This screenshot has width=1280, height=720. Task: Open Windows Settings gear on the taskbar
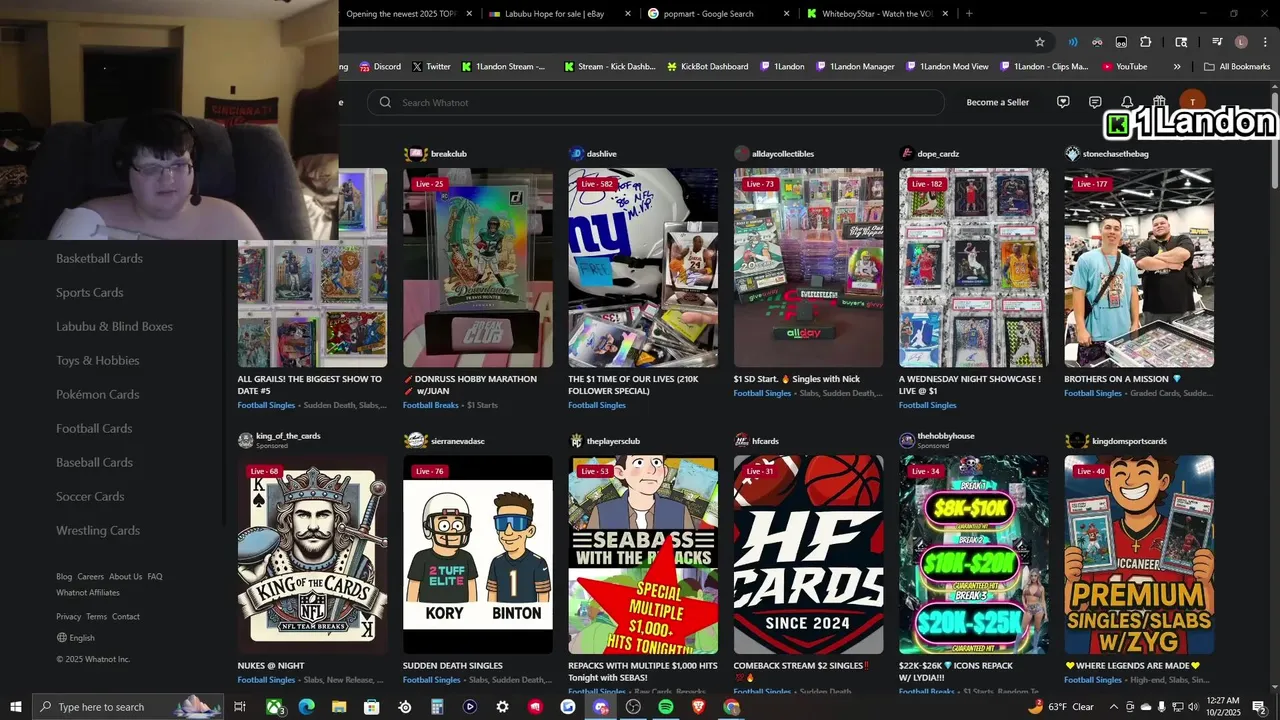click(x=502, y=707)
